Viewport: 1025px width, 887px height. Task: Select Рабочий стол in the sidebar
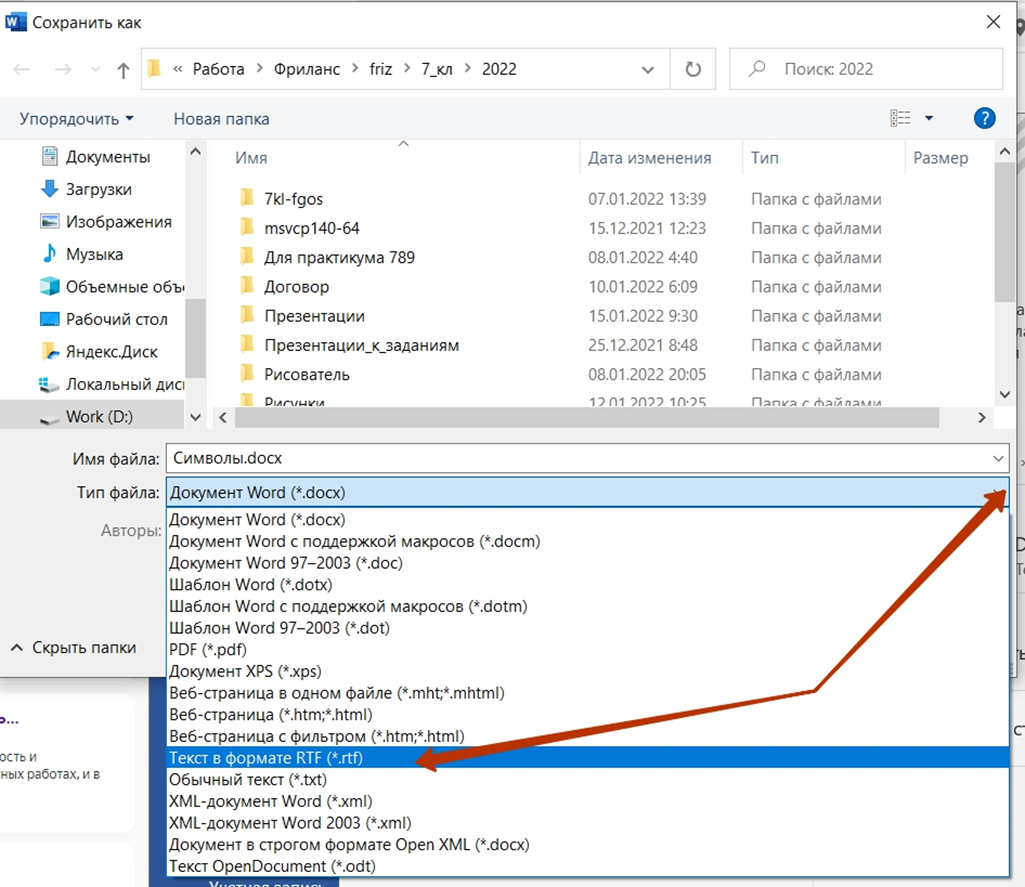(104, 319)
